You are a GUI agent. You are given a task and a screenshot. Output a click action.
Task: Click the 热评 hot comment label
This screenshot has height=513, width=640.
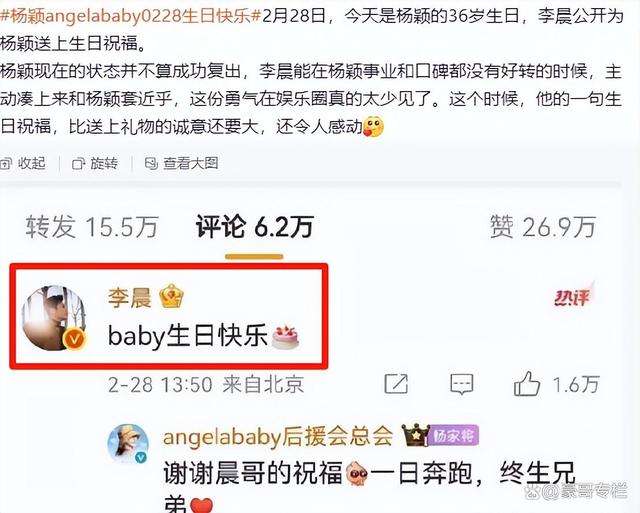[x=572, y=297]
